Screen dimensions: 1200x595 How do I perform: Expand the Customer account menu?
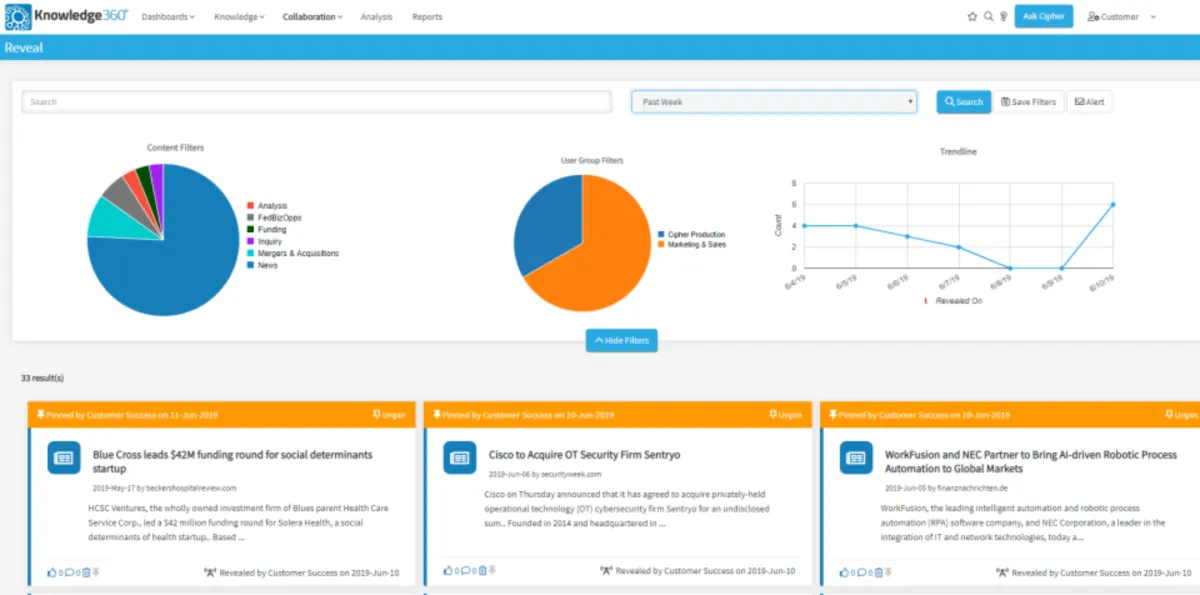coord(1121,17)
